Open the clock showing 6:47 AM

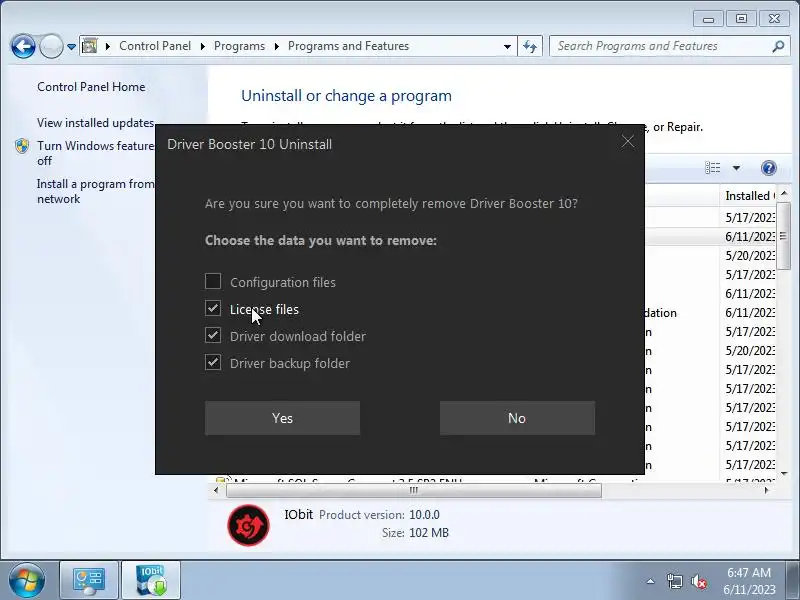749,581
